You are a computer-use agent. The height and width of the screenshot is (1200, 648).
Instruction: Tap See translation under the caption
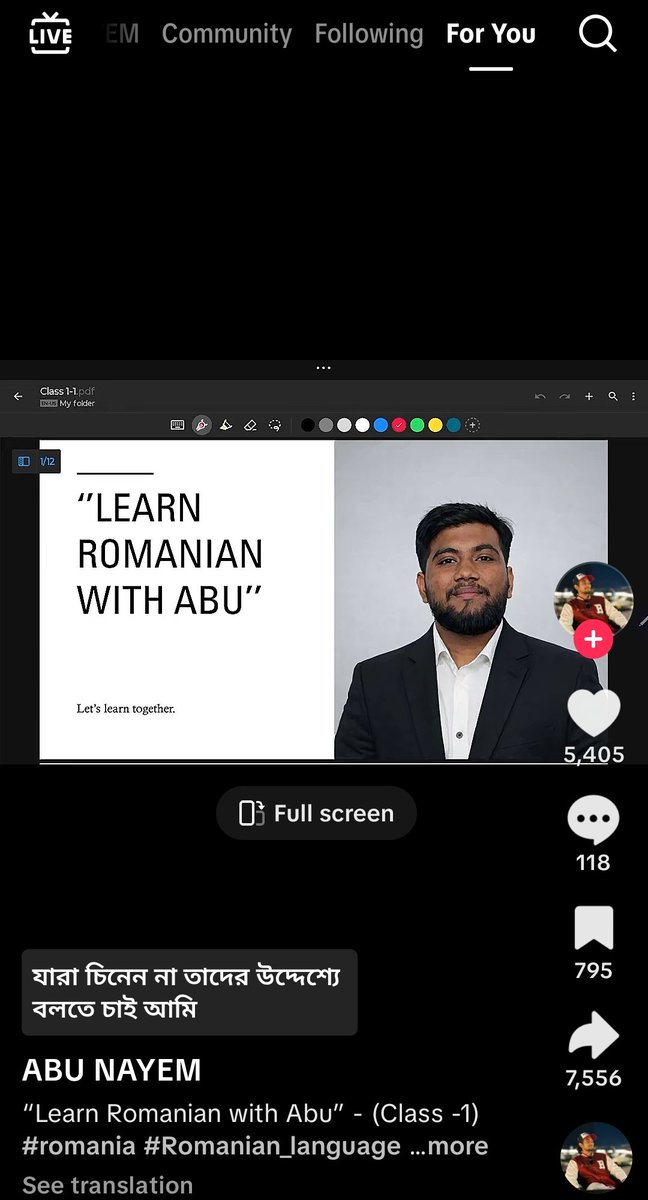point(107,1185)
